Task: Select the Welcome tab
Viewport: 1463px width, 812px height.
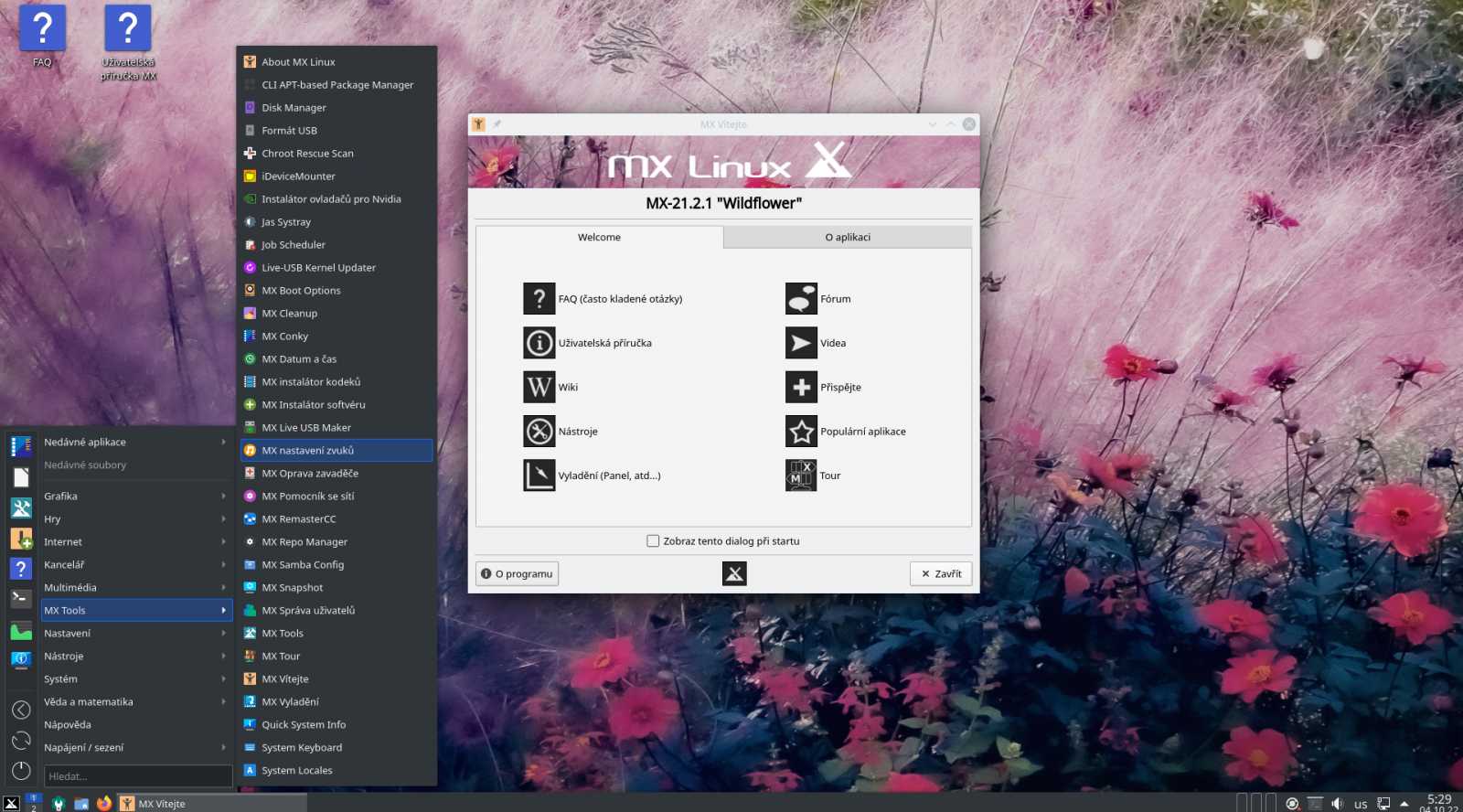Action: click(x=599, y=237)
